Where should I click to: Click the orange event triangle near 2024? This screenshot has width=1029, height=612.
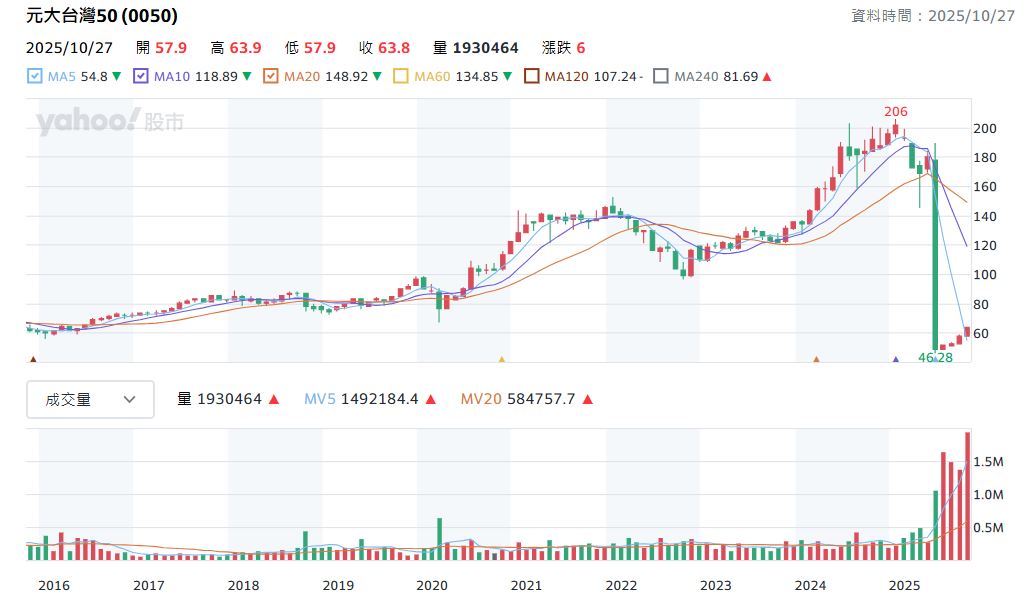tap(816, 358)
